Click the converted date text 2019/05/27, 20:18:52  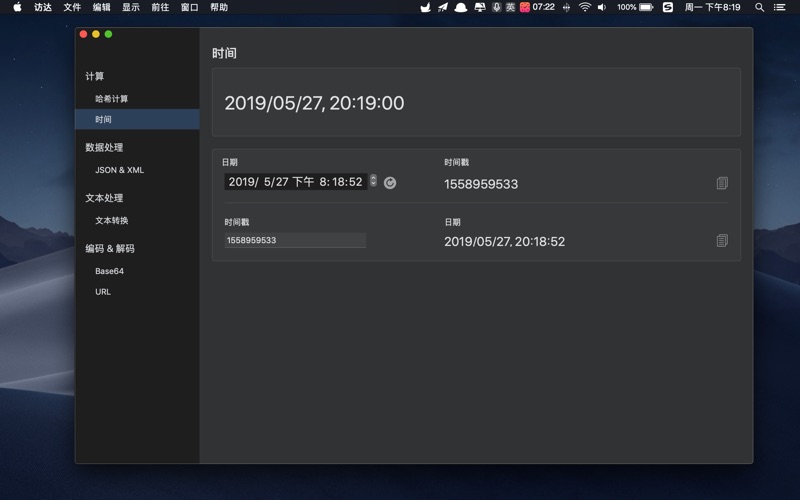[x=505, y=241]
